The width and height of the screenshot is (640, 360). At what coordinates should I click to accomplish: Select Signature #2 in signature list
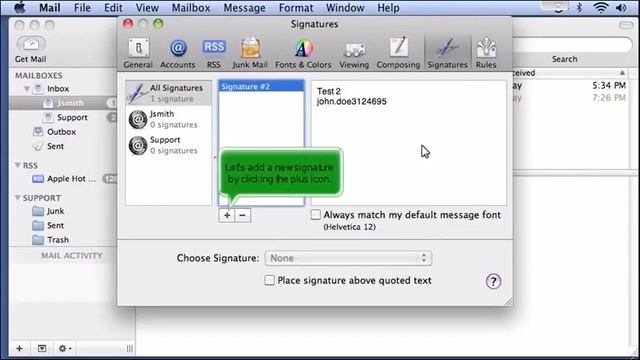tap(261, 87)
